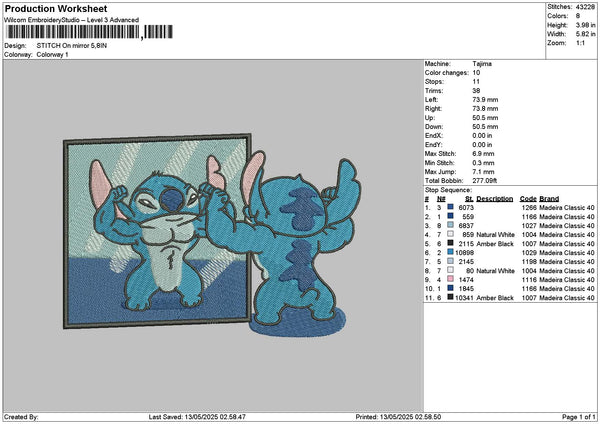
Task: Select design name 'STITCH On mirror 5,8IN'
Action: [x=72, y=46]
